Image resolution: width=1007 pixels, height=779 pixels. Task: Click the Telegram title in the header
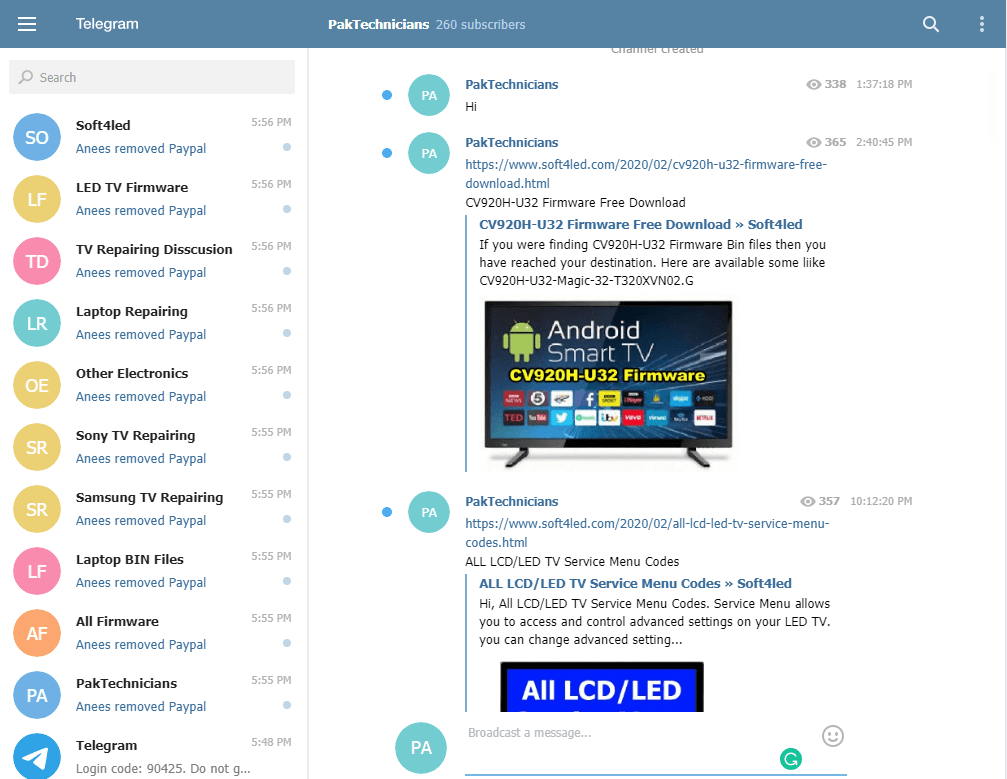(x=107, y=24)
